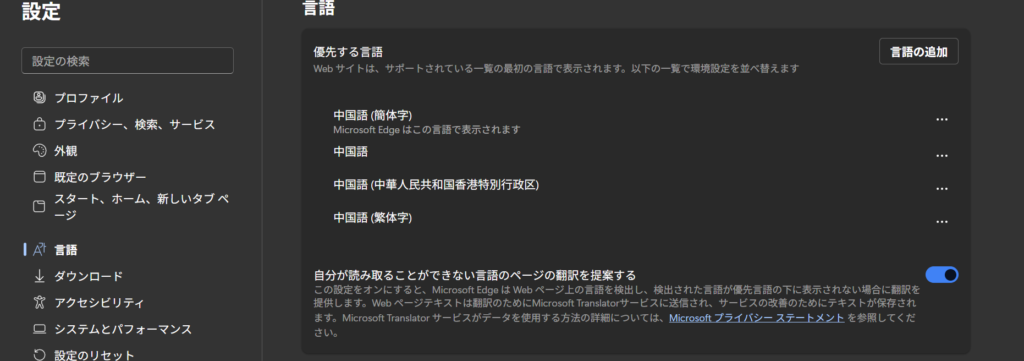This screenshot has width=1024, height=361.
Task: Click 中国語 (中華人民共和国香港特別行政区) entry text
Action: tap(436, 185)
